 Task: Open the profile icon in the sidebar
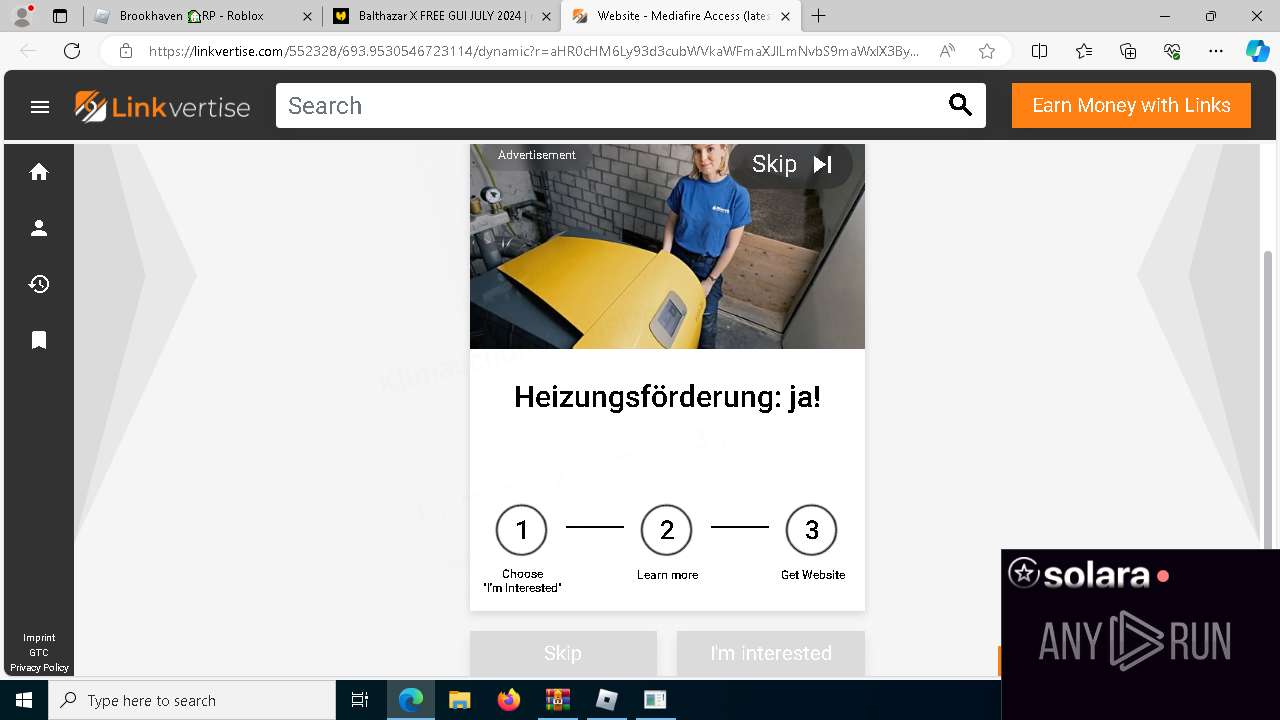pos(39,228)
